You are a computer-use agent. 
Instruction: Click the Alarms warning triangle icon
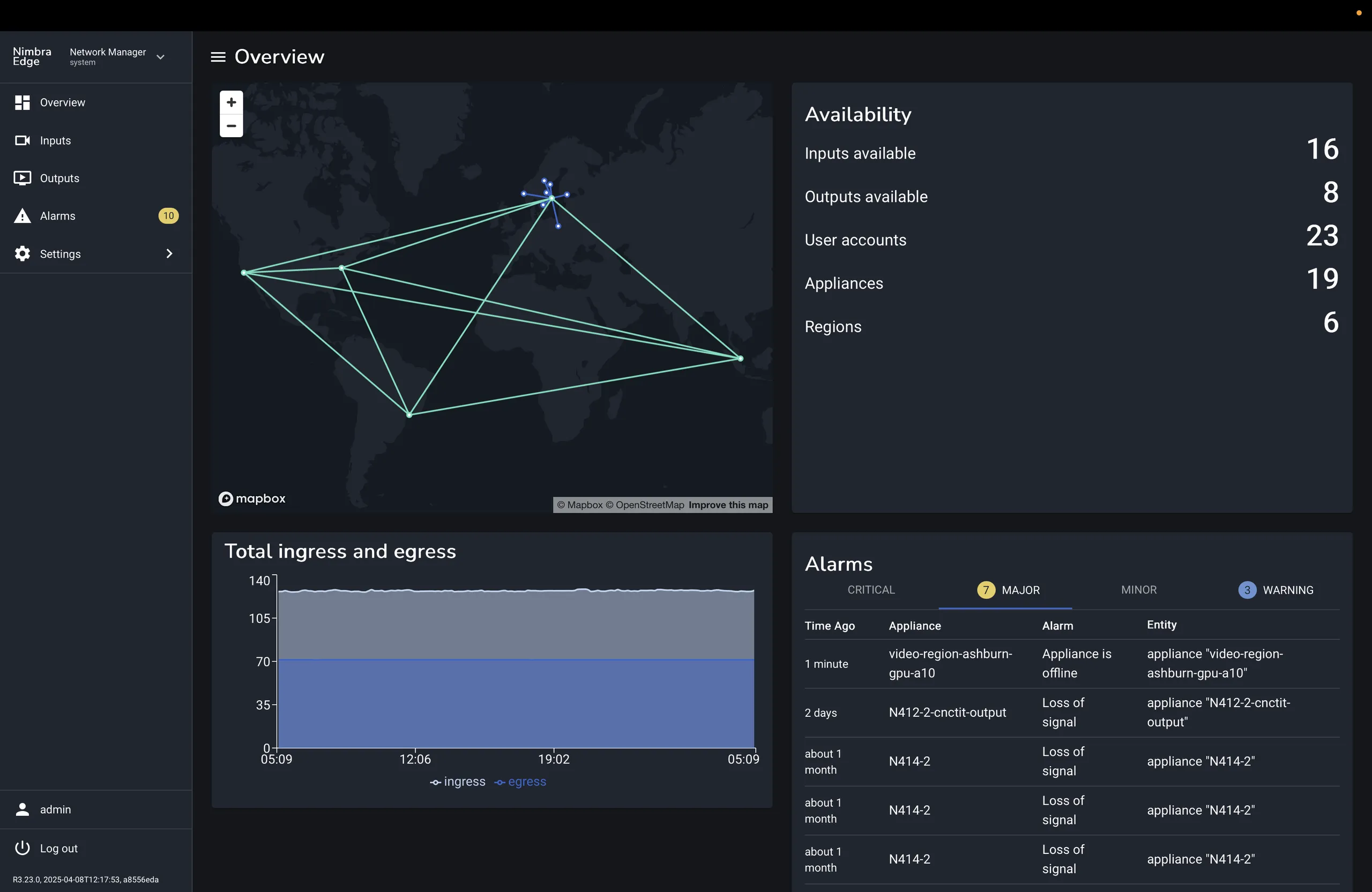pyautogui.click(x=22, y=216)
